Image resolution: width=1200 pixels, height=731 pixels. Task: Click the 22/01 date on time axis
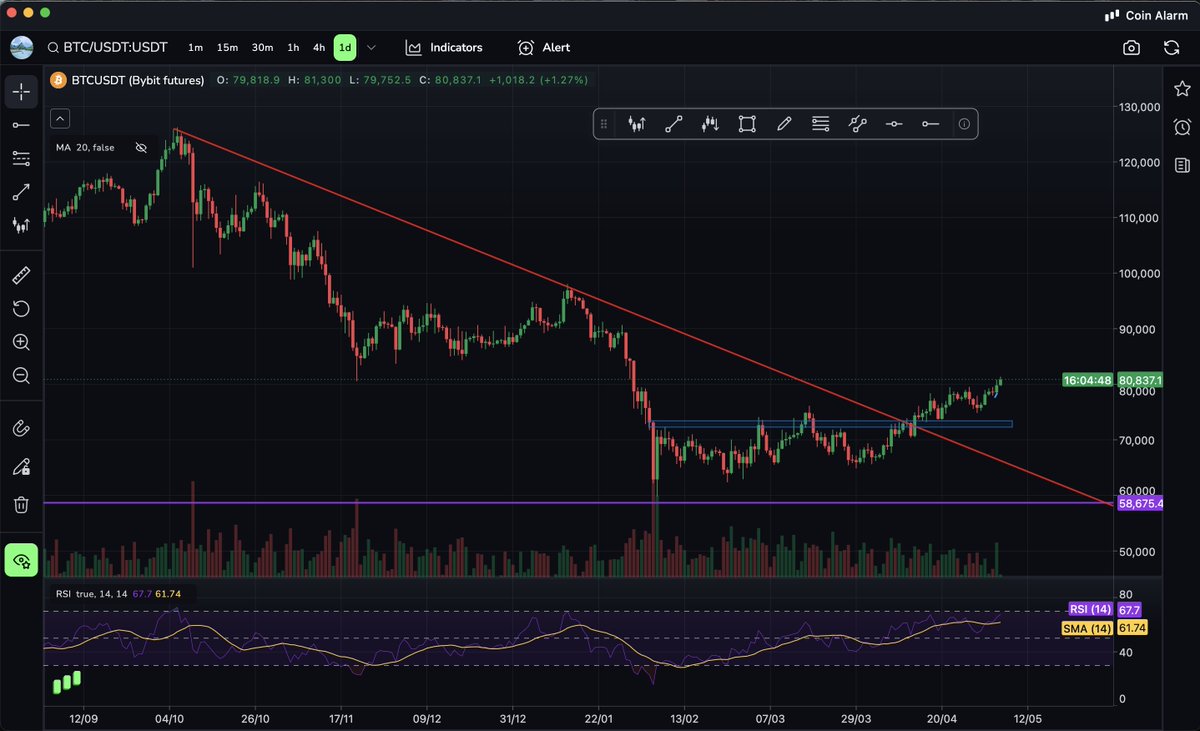[x=598, y=718]
